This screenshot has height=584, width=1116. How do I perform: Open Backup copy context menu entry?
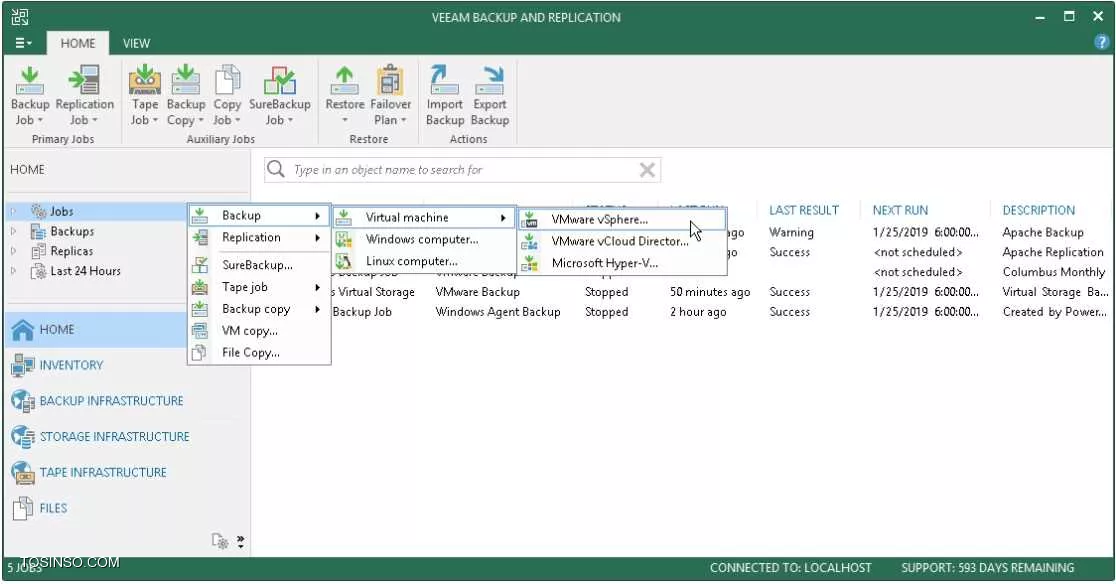[x=259, y=309]
